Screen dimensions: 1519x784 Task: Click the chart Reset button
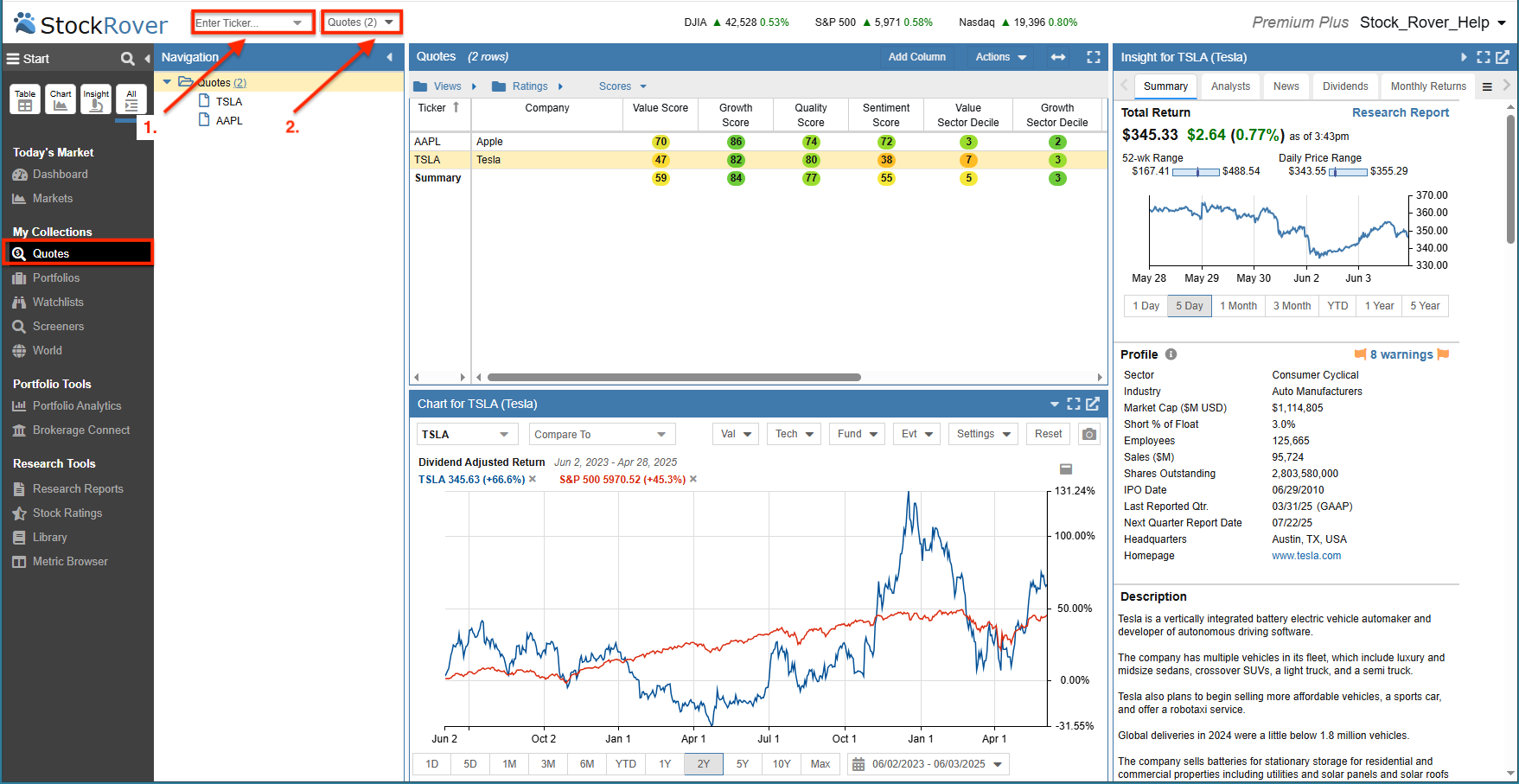pos(1048,434)
